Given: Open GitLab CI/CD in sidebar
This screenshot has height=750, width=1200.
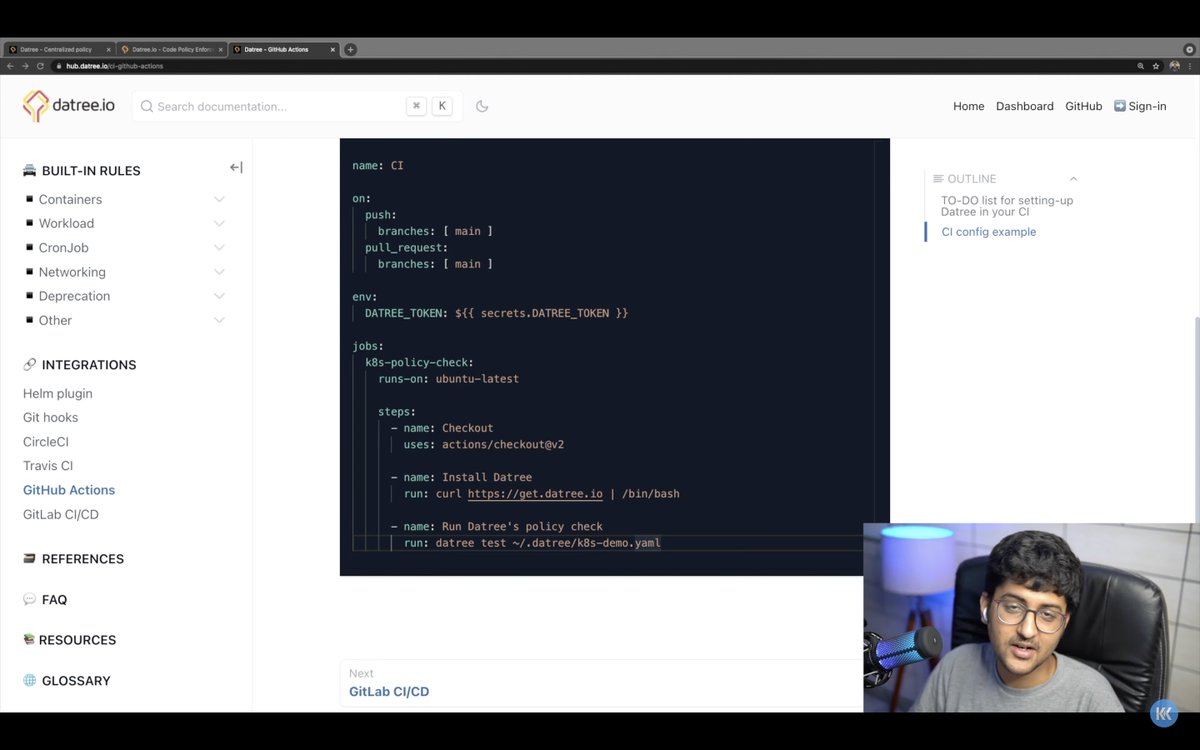Looking at the screenshot, I should 61,514.
